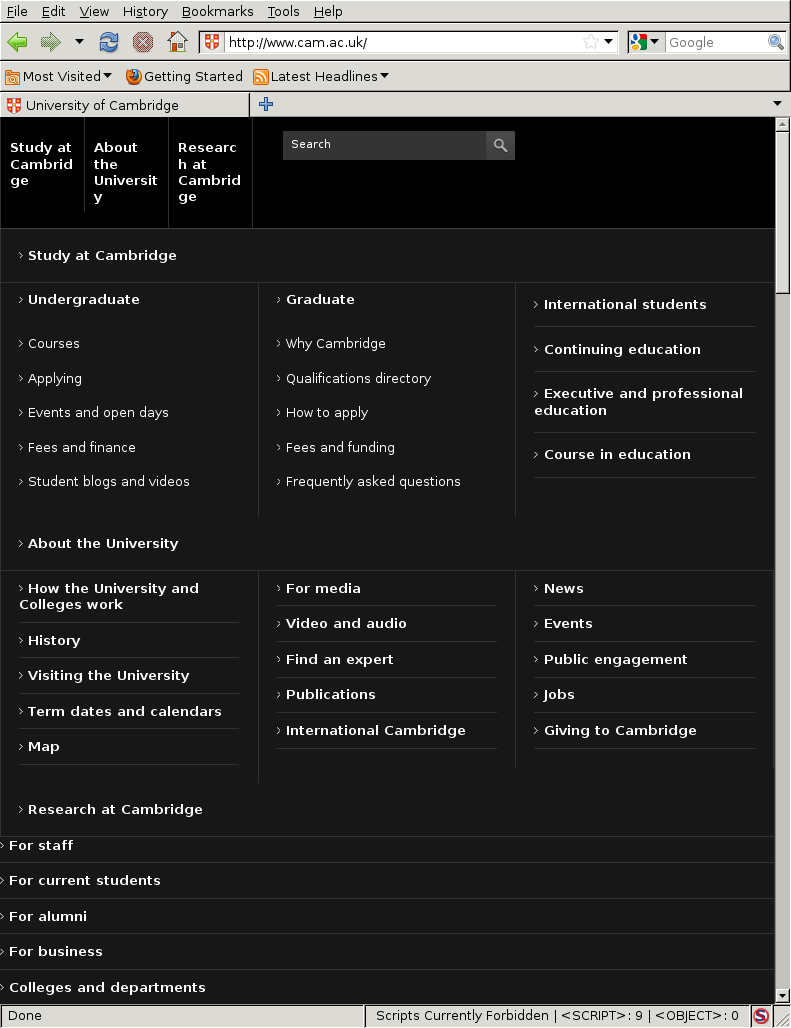The image size is (791, 1028).
Task: Click the green Back arrow button
Action: [17, 43]
